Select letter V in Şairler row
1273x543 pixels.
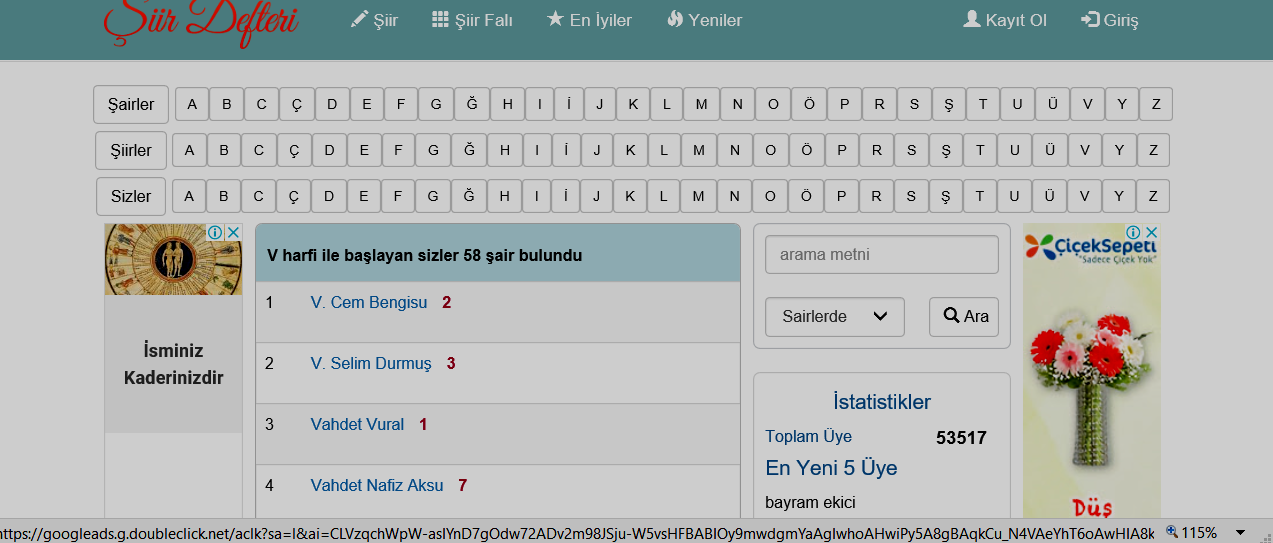tap(1086, 104)
